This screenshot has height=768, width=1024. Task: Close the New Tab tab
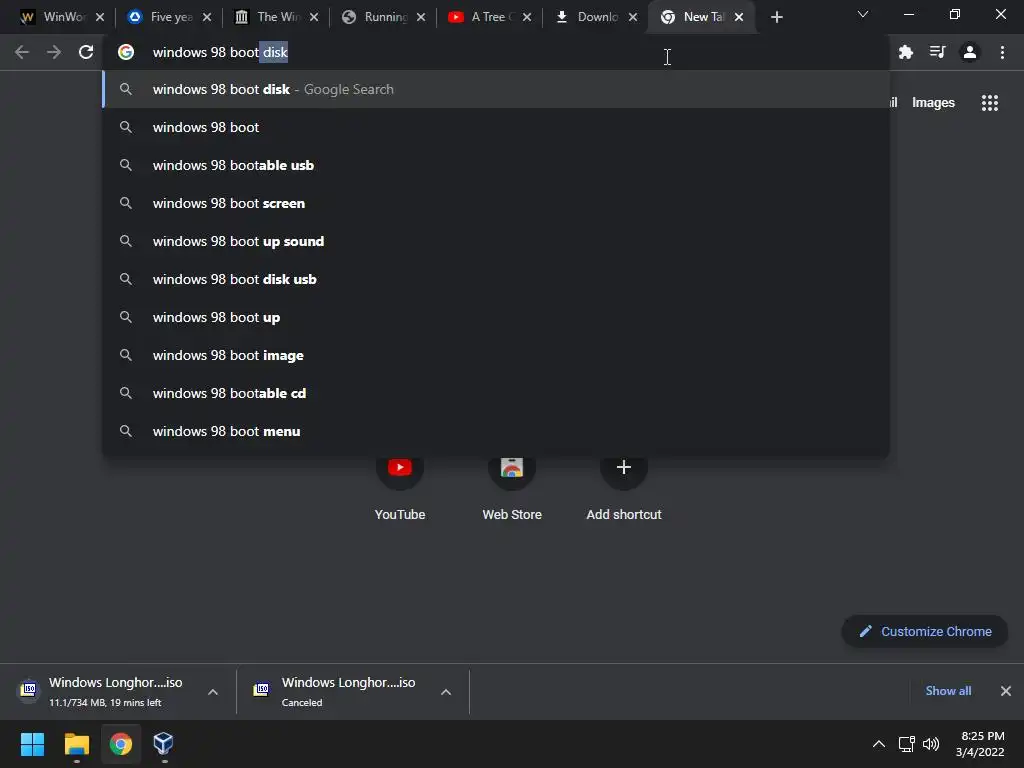739,17
